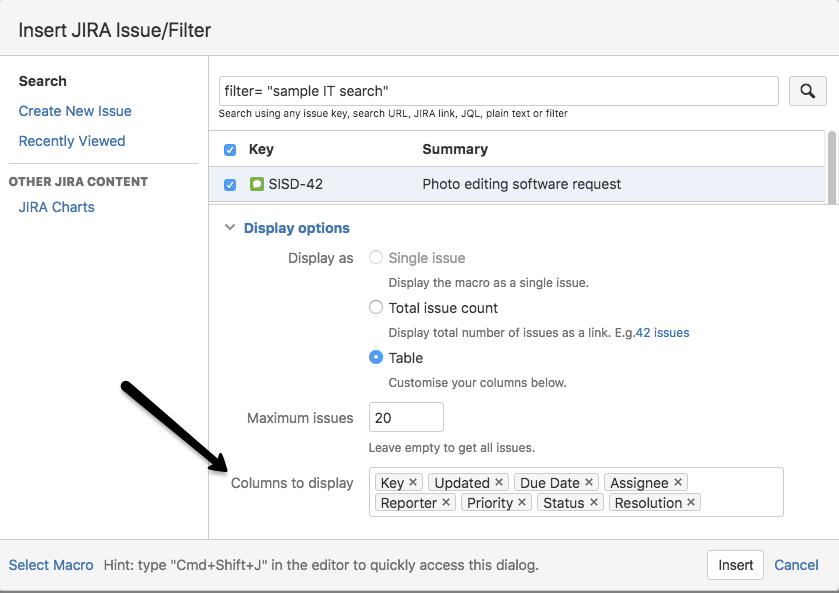
Task: Select the Single issue radio option
Action: pos(376,257)
